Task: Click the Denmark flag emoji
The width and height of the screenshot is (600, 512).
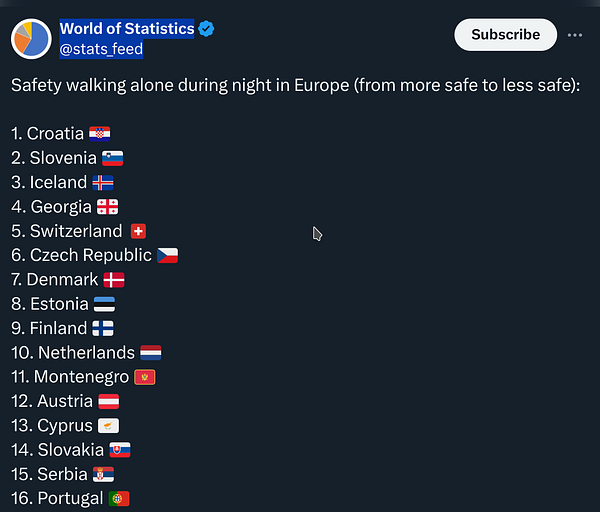Action: click(x=114, y=280)
